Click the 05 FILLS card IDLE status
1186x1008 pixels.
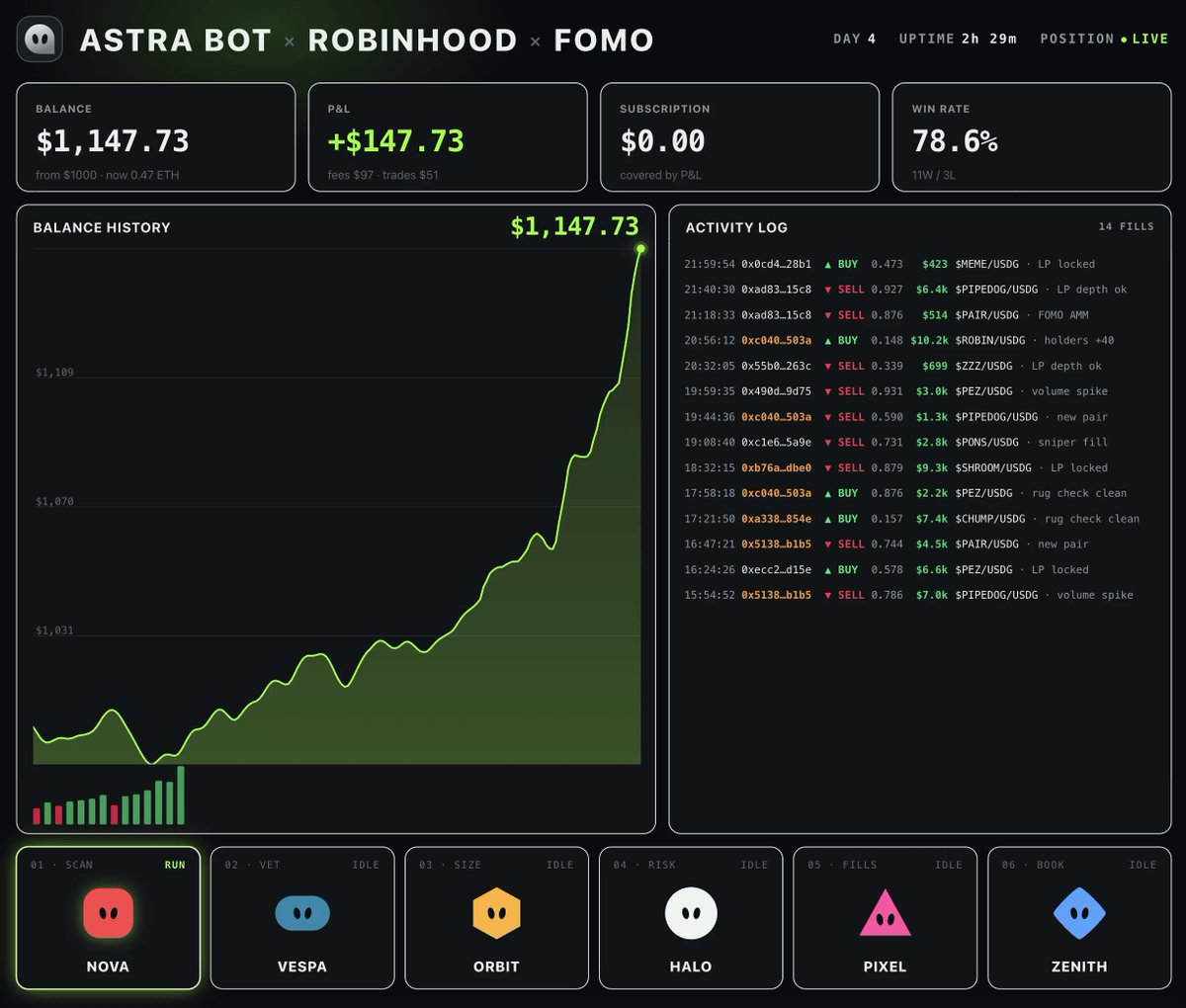point(949,865)
